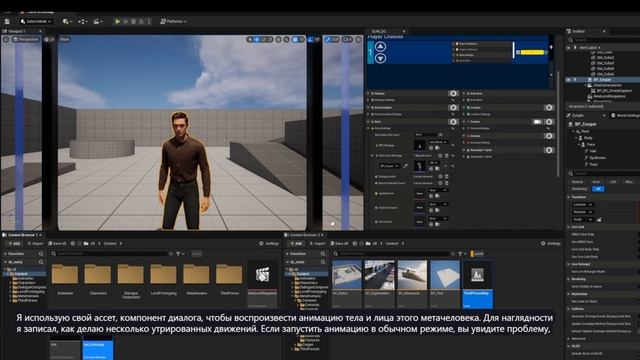Click the eyedropper pick actor icon
This screenshot has height=360, width=640.
405,166
